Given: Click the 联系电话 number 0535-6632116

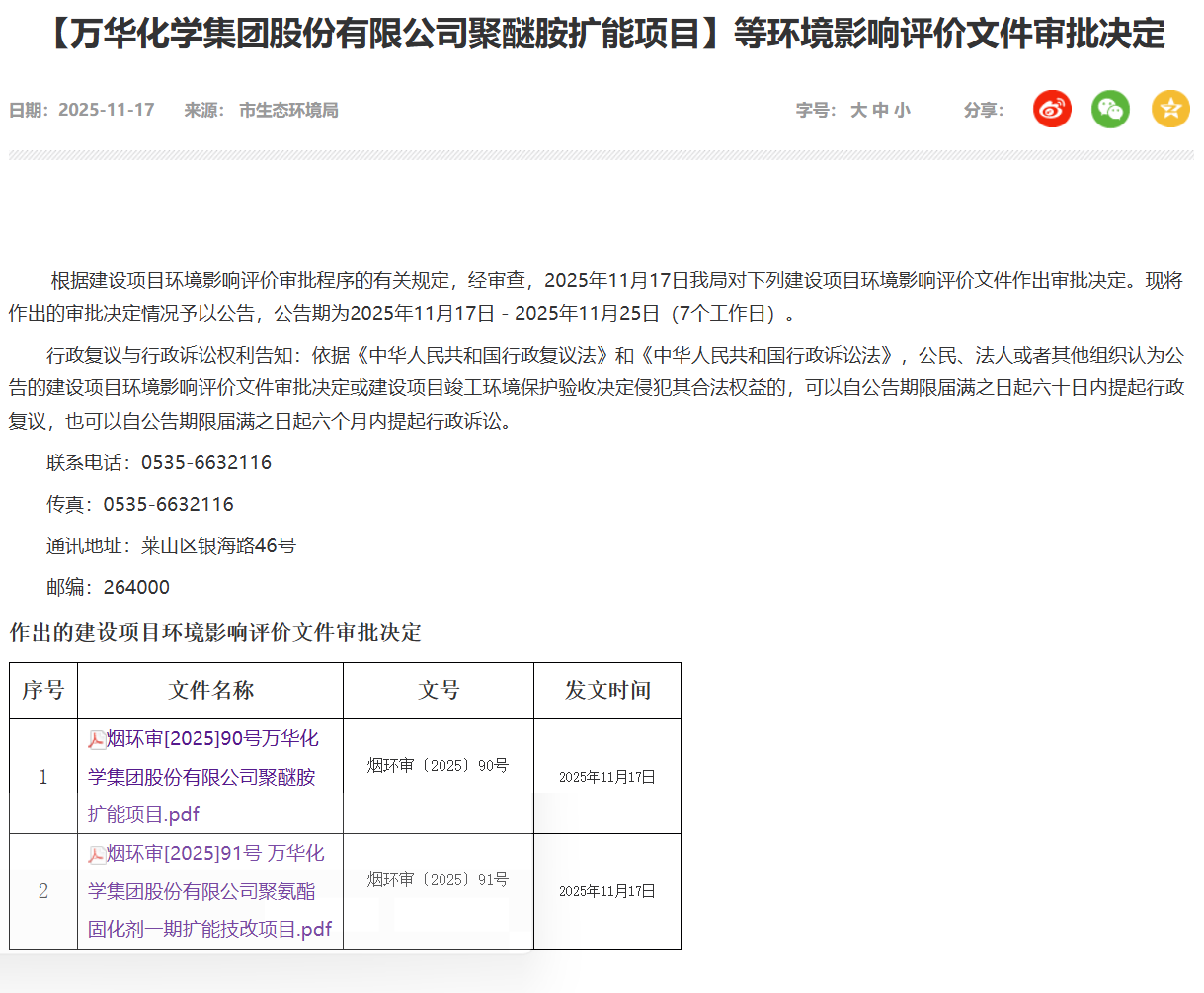Looking at the screenshot, I should pos(205,462).
